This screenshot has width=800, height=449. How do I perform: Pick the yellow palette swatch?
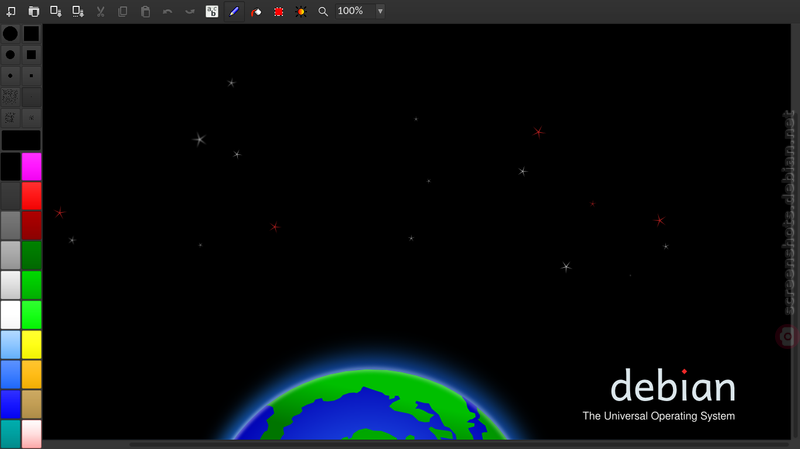(x=32, y=344)
